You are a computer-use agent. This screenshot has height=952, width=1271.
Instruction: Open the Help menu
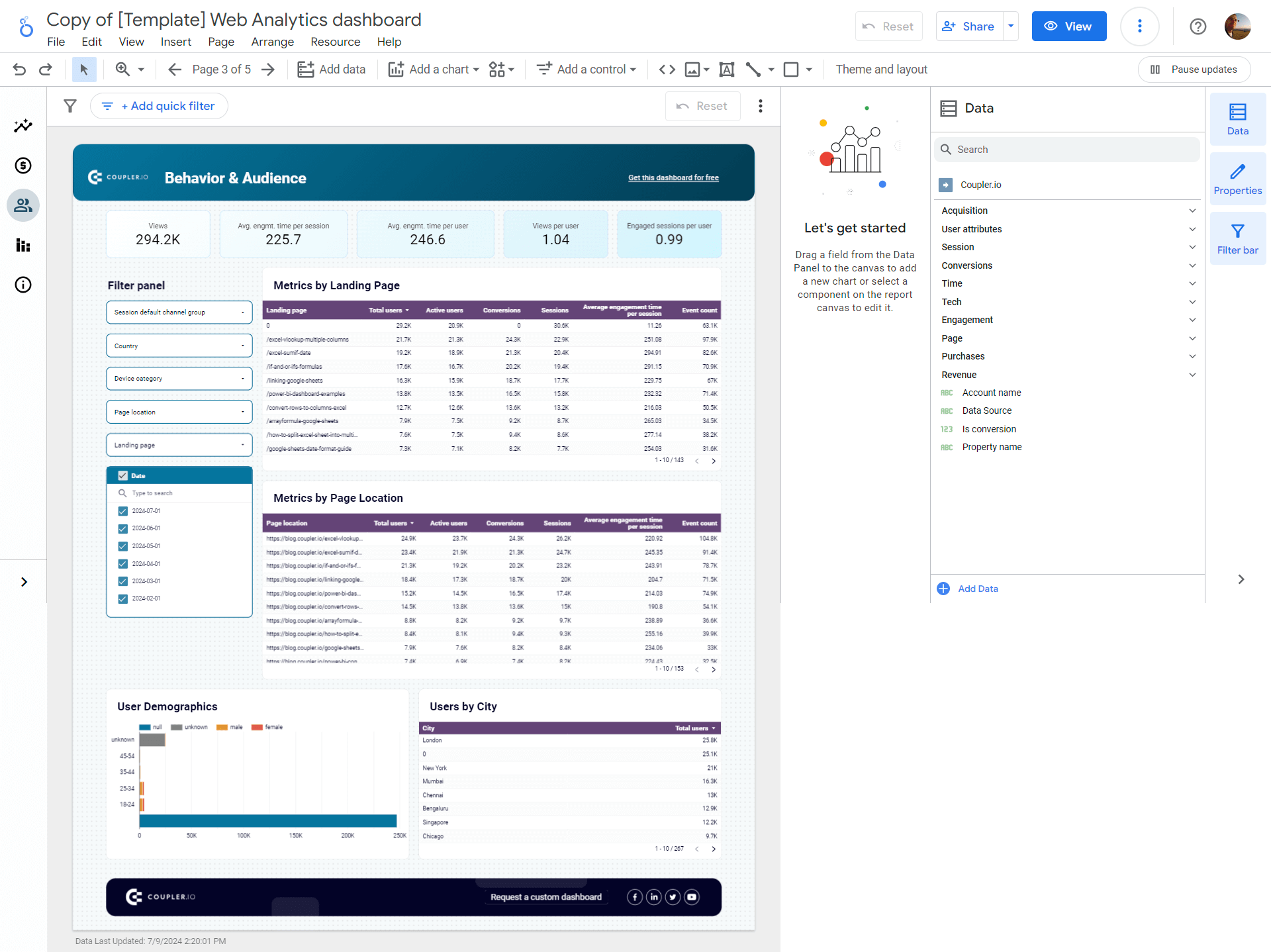[389, 42]
